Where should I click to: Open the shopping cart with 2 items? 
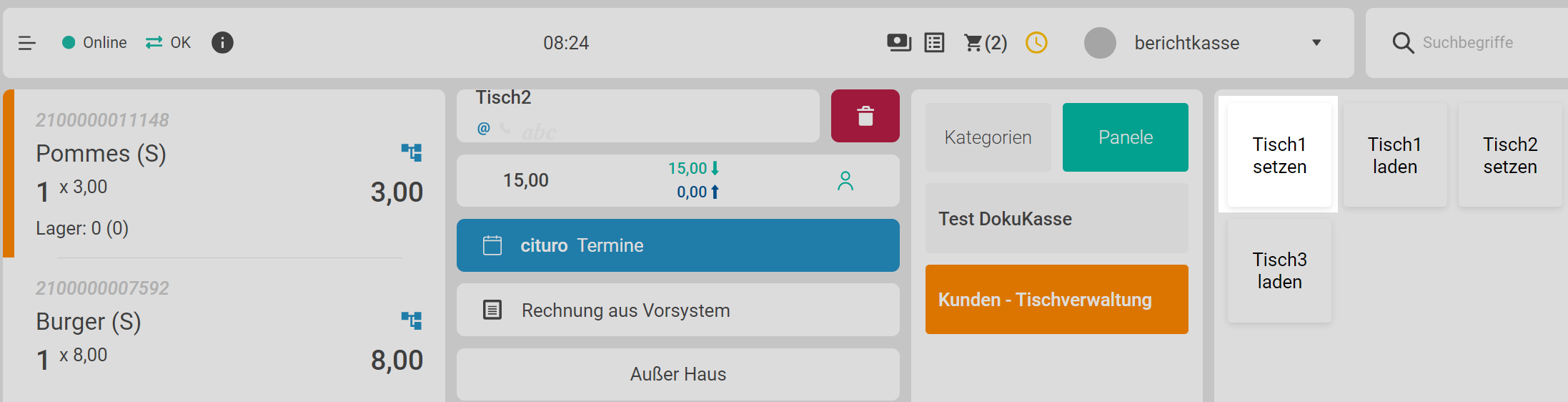pyautogui.click(x=985, y=43)
